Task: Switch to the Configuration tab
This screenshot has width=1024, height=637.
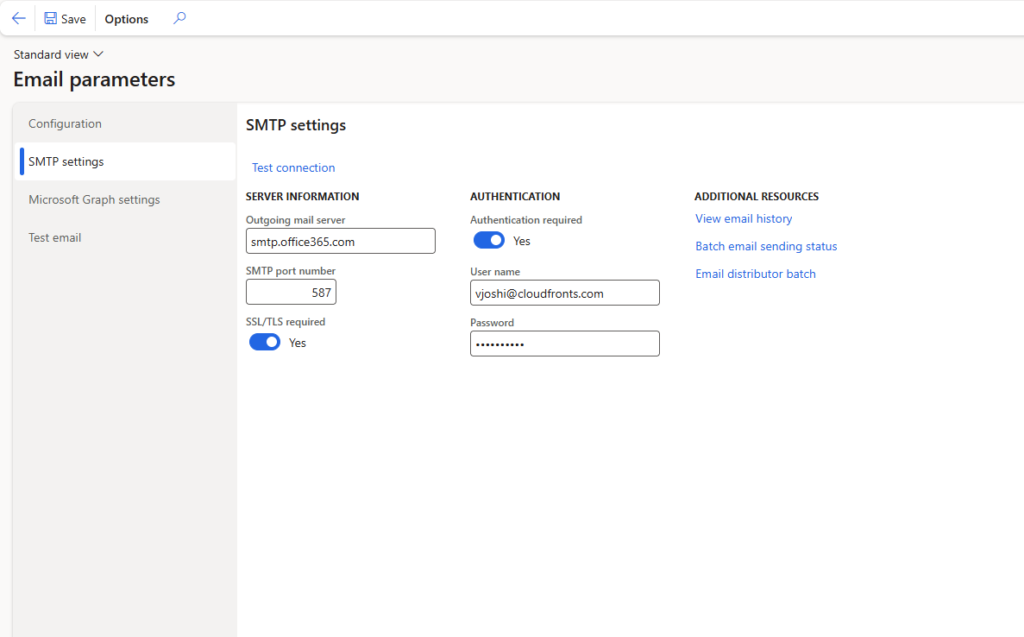Action: (x=65, y=124)
